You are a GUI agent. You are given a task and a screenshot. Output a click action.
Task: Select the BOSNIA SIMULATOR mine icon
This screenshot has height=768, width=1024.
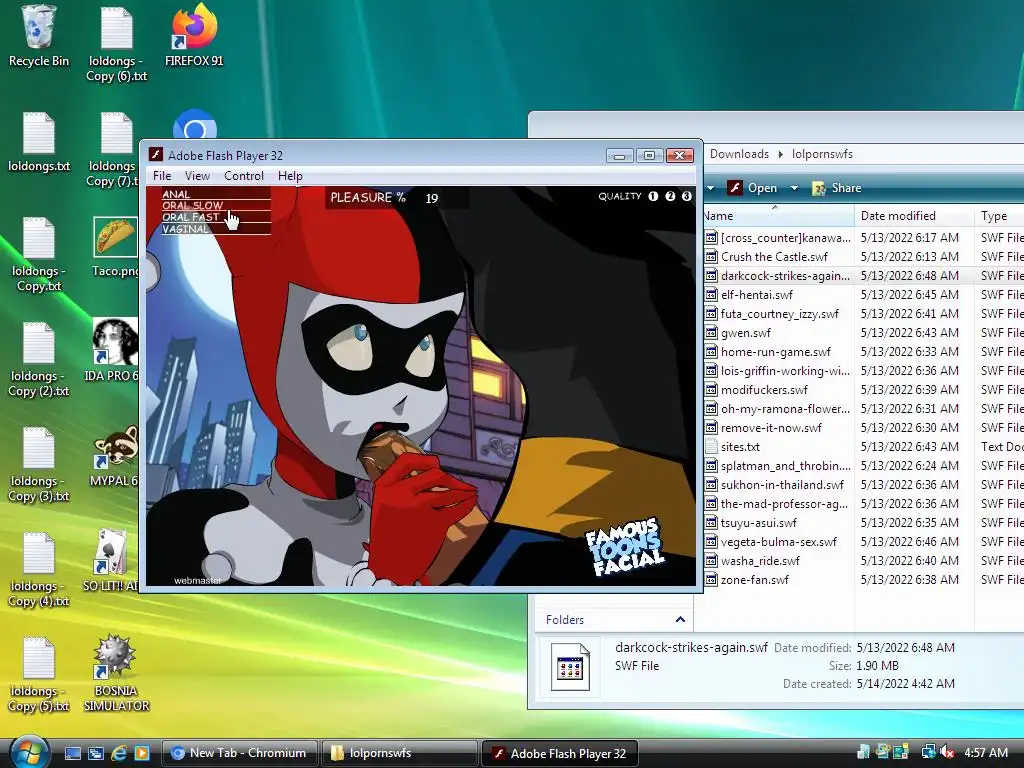pos(116,673)
